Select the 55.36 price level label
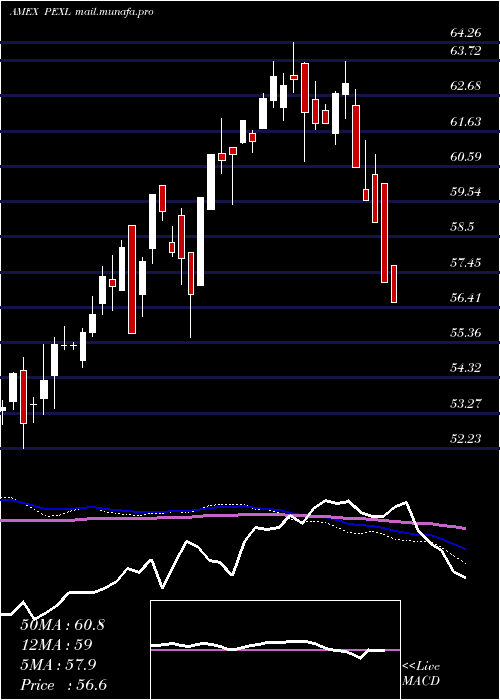 (466, 333)
